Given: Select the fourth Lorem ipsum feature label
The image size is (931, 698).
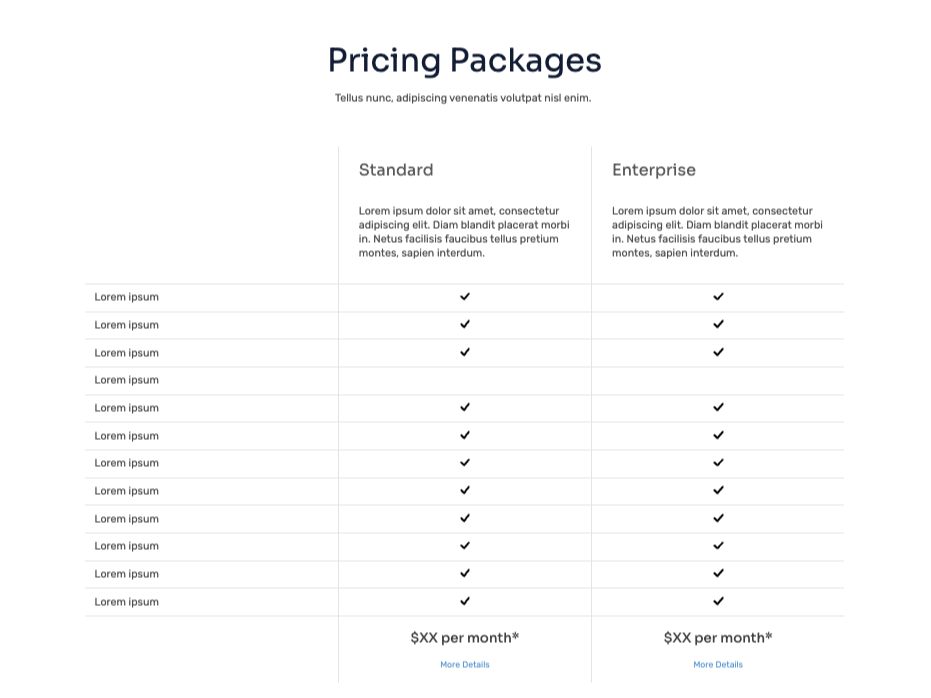Looking at the screenshot, I should click(x=127, y=380).
